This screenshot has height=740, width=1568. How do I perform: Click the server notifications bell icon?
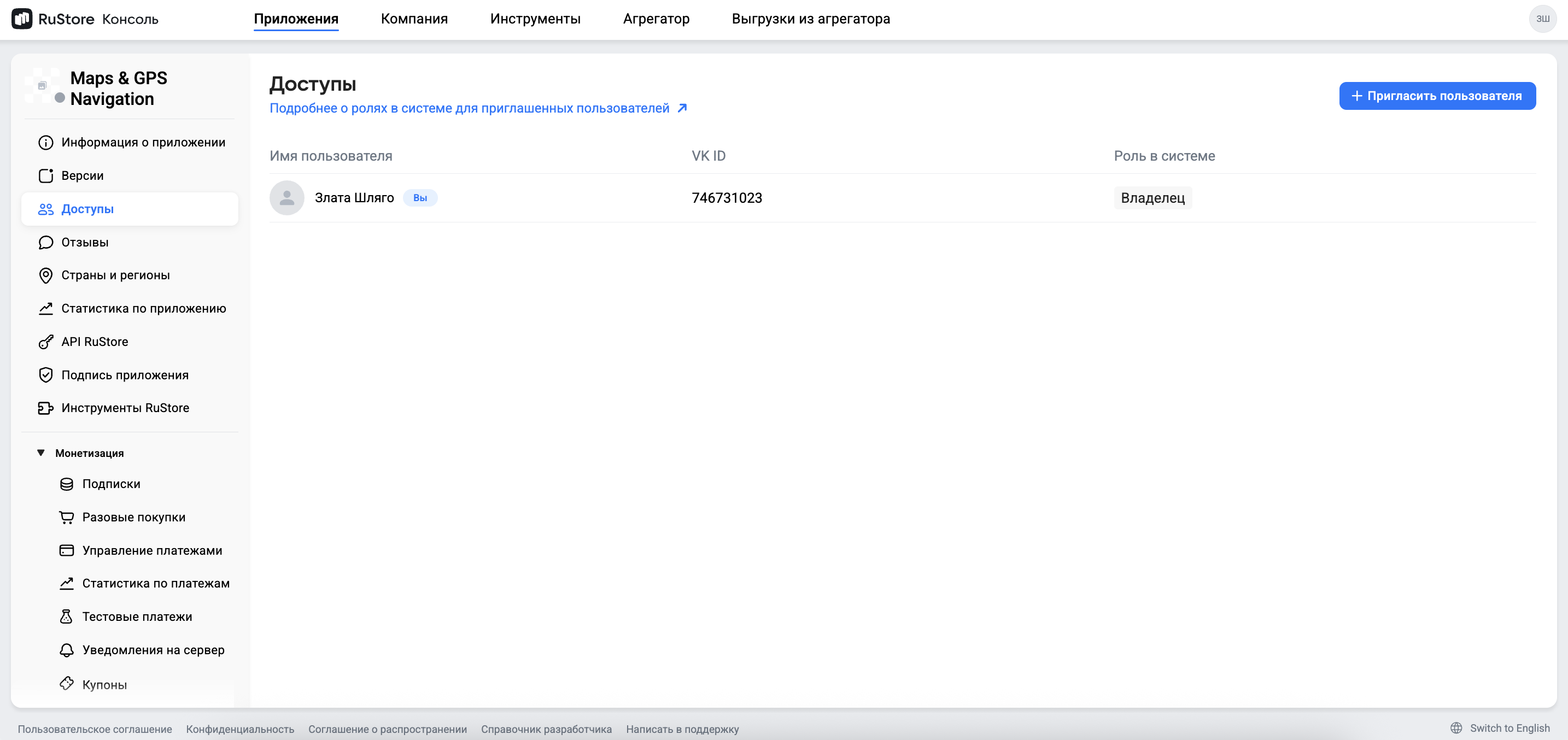pyautogui.click(x=66, y=650)
